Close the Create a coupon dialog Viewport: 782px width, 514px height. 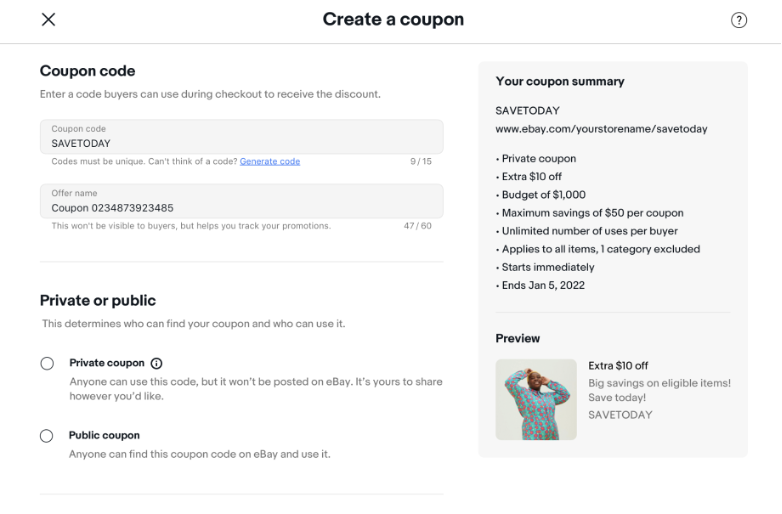click(x=48, y=19)
